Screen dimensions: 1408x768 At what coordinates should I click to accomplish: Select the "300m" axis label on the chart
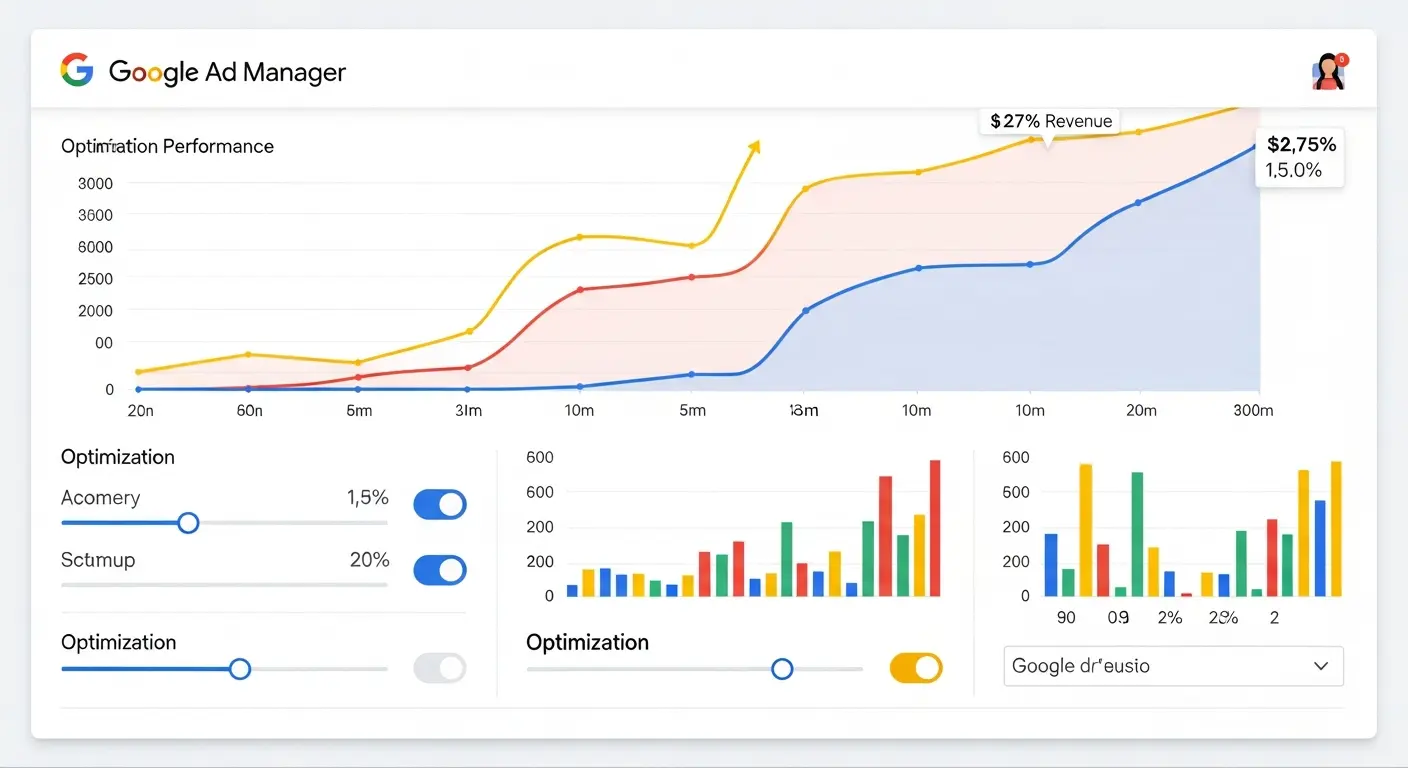coord(1252,410)
